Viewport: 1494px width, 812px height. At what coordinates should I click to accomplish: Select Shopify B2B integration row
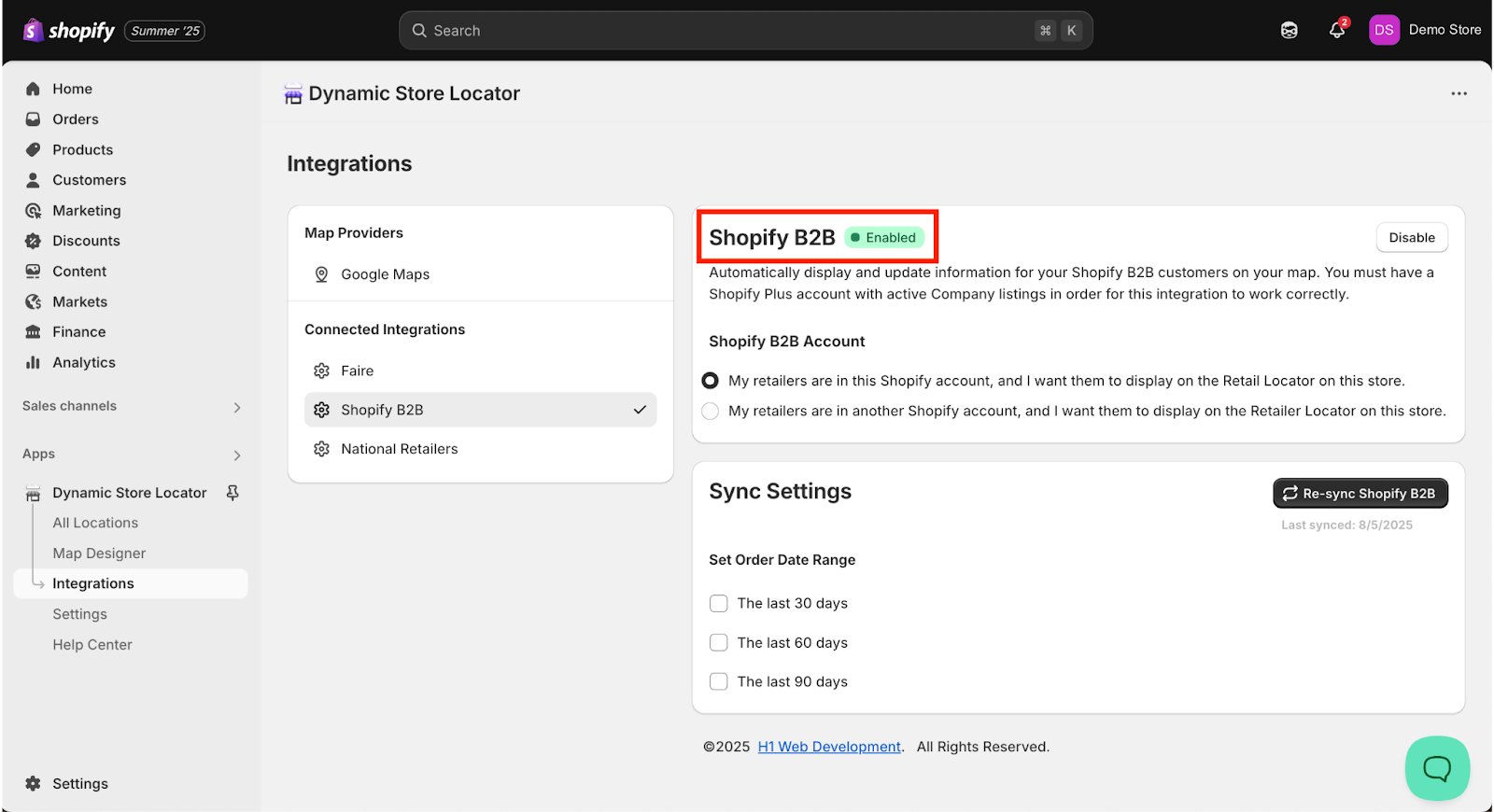coord(480,410)
